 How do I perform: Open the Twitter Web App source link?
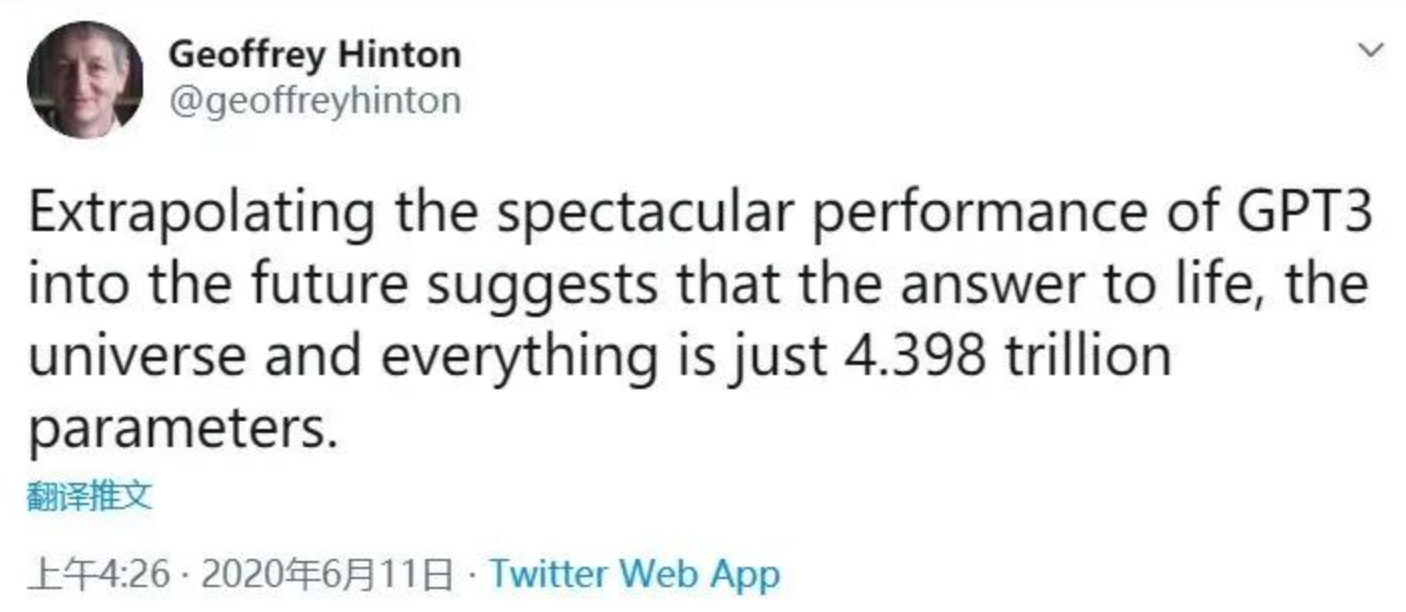[x=634, y=574]
